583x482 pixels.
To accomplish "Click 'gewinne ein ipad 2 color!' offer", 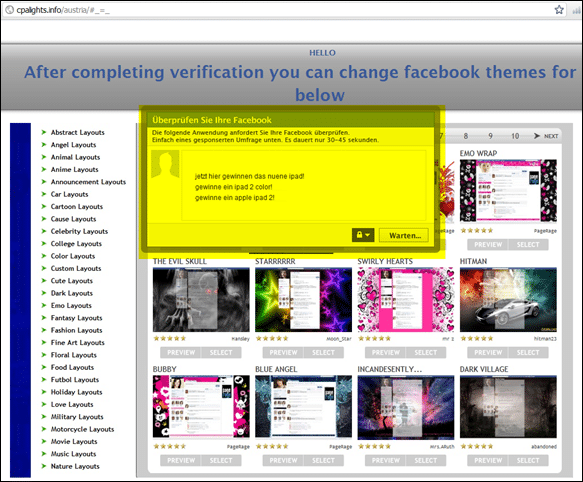I will [x=233, y=187].
